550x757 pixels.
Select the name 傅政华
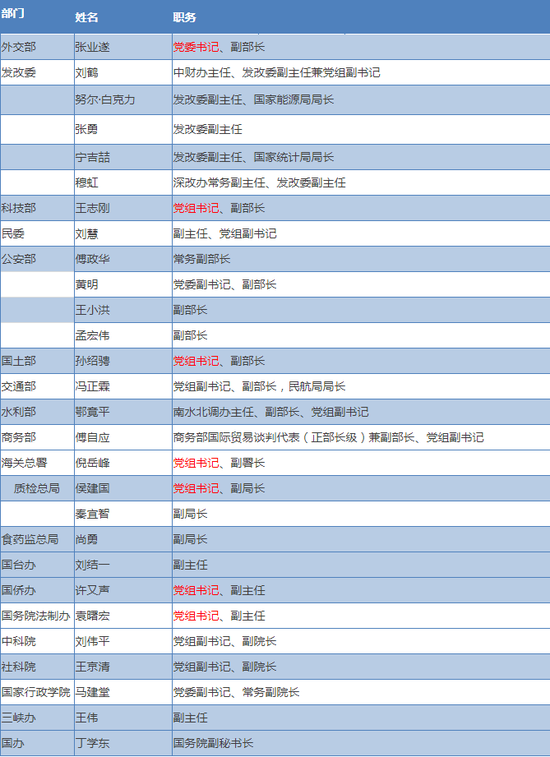coord(92,259)
